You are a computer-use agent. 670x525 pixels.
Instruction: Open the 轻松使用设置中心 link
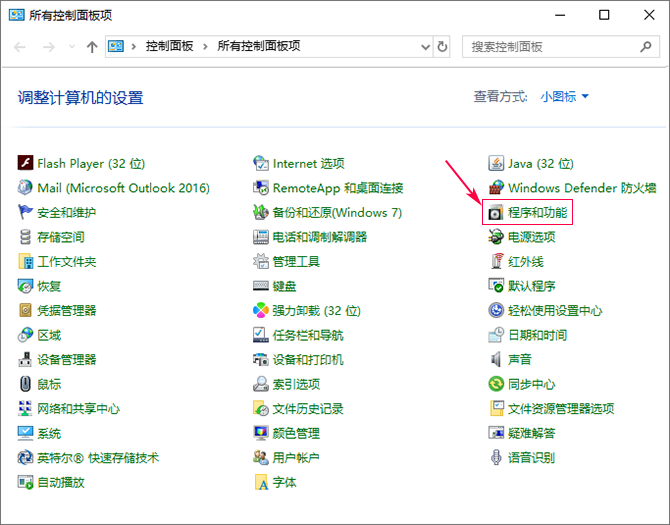click(555, 310)
